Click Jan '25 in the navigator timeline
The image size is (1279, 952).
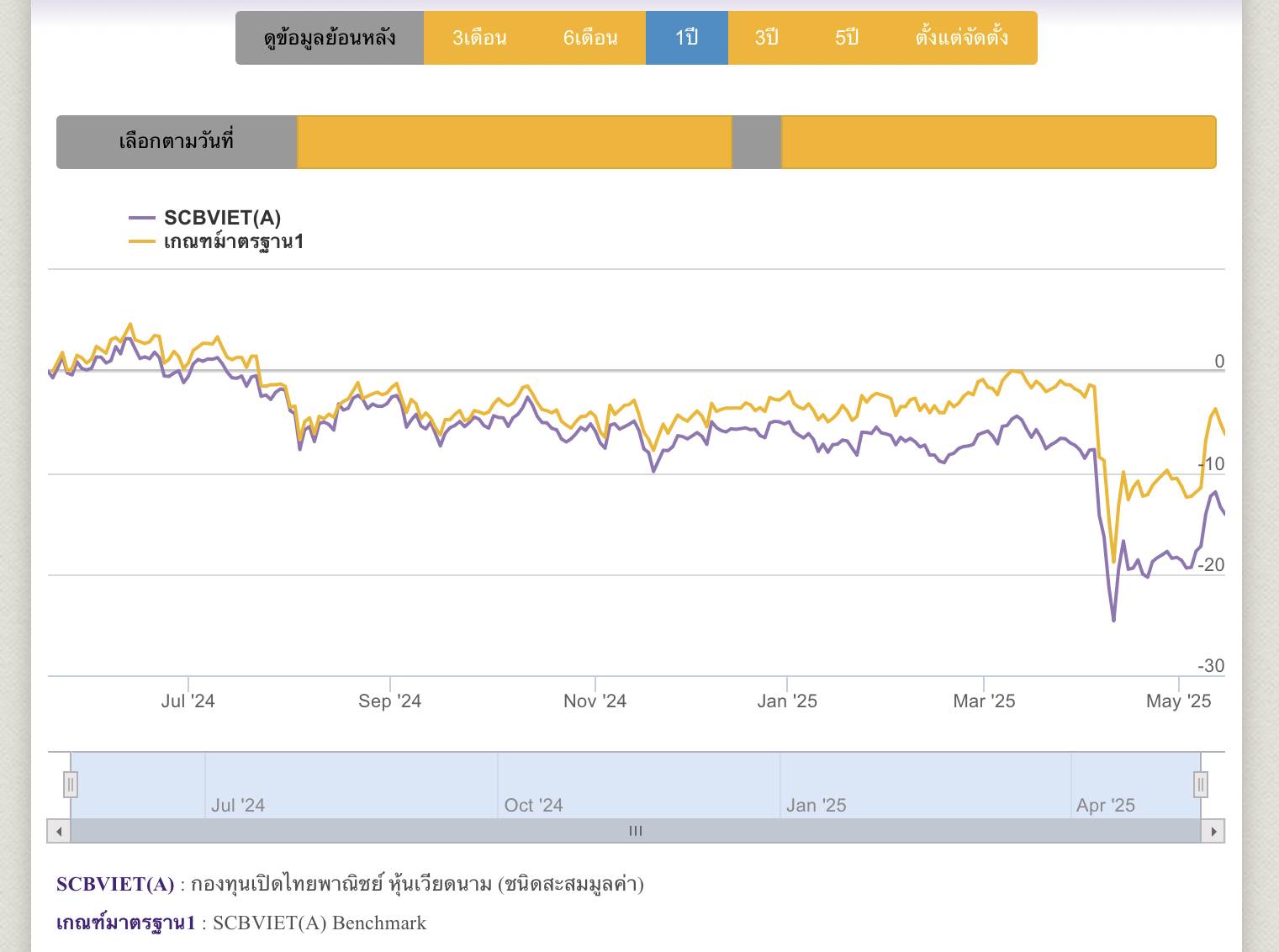click(x=816, y=805)
